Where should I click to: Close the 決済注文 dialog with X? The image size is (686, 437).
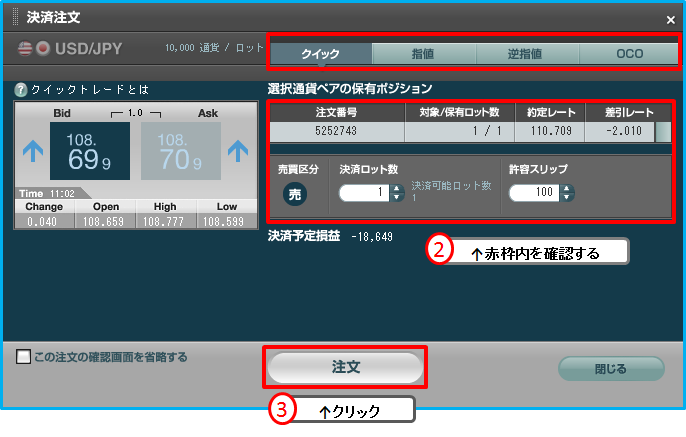pos(670,20)
